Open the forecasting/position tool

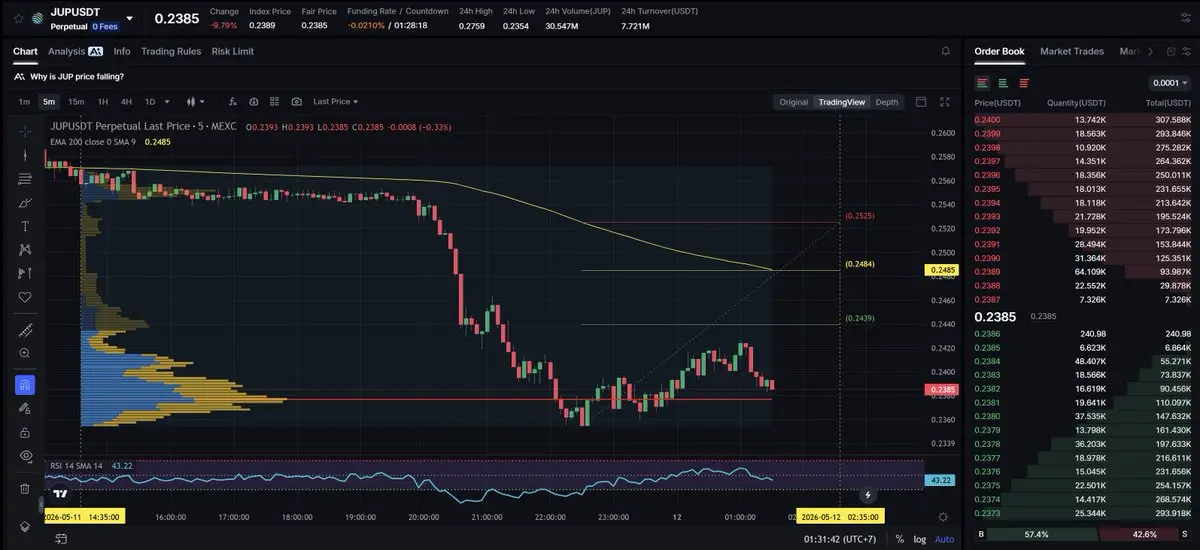[25, 273]
